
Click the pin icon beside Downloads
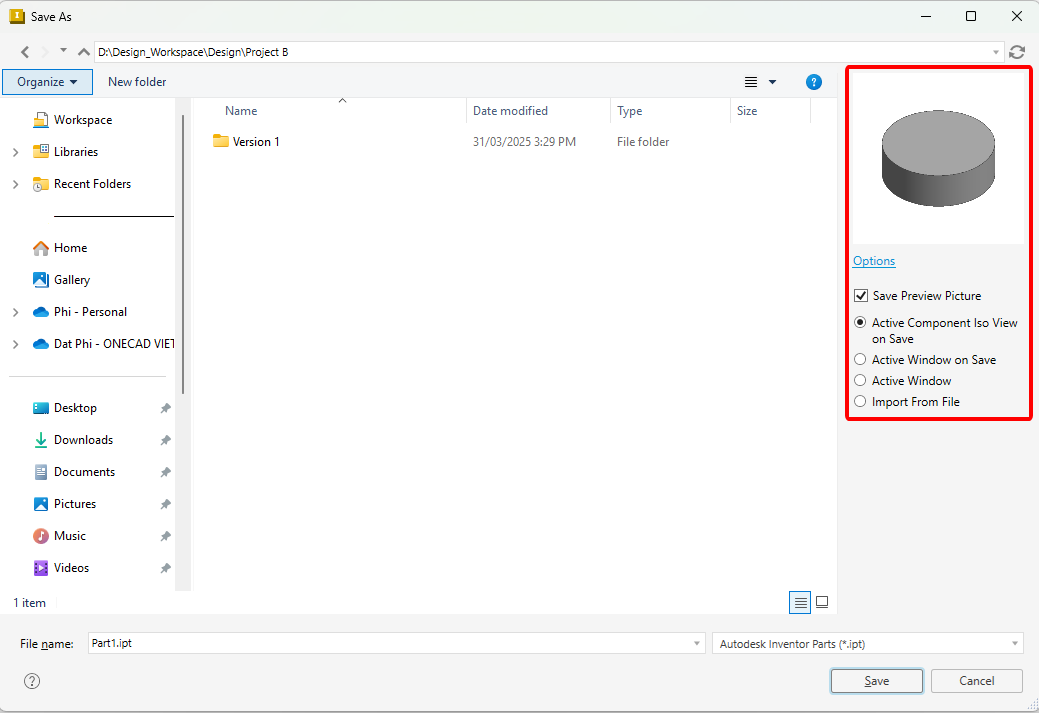click(165, 440)
